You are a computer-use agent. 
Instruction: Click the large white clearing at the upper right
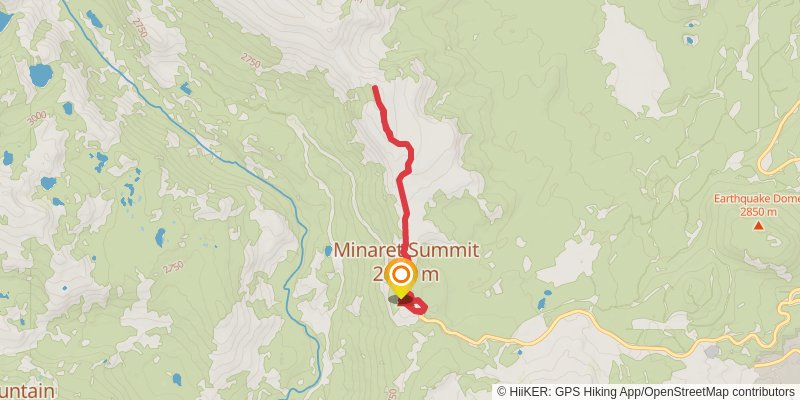pyautogui.click(x=633, y=61)
